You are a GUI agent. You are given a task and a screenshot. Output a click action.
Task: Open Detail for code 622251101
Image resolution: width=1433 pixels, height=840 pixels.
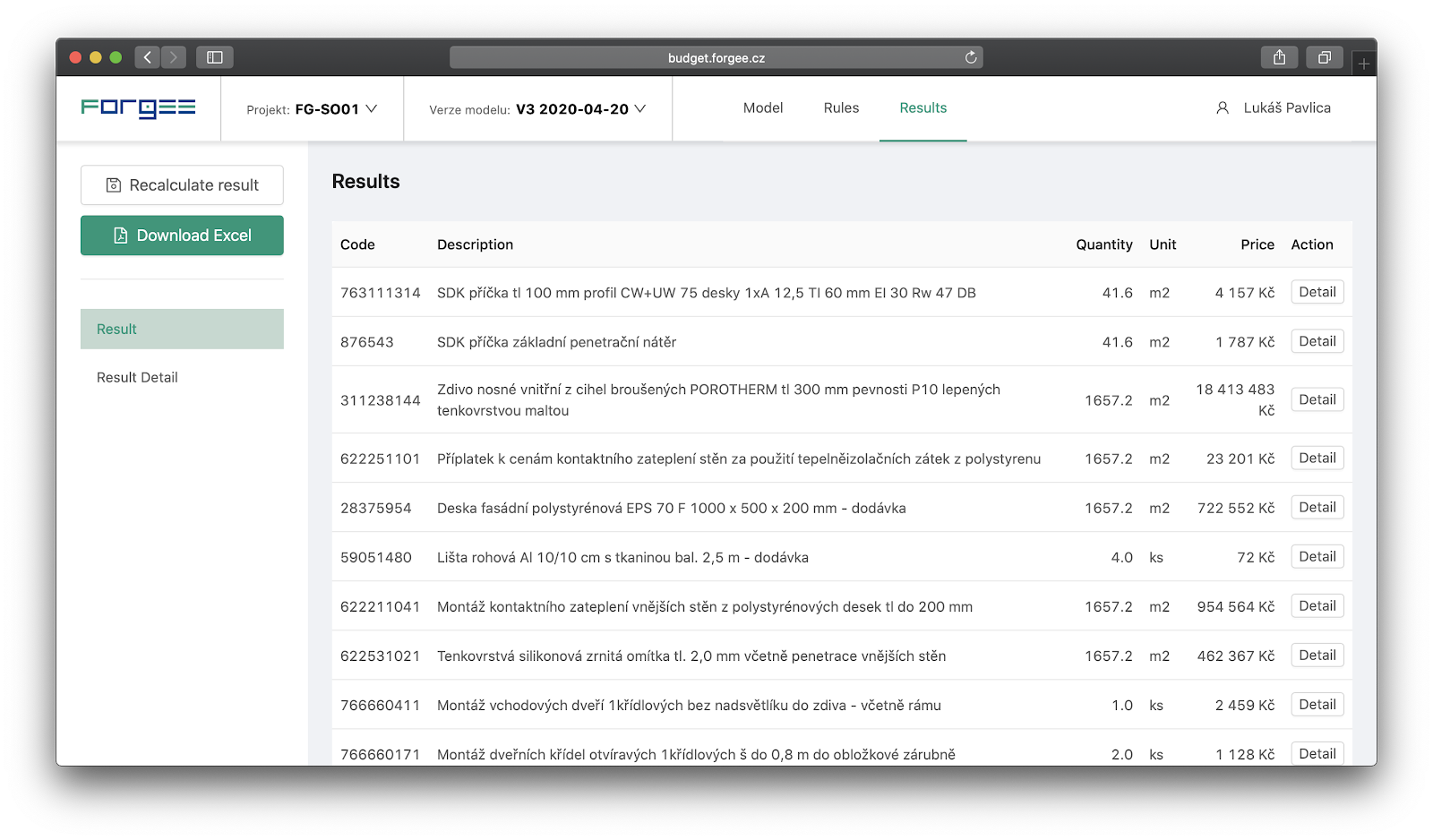pyautogui.click(x=1317, y=458)
